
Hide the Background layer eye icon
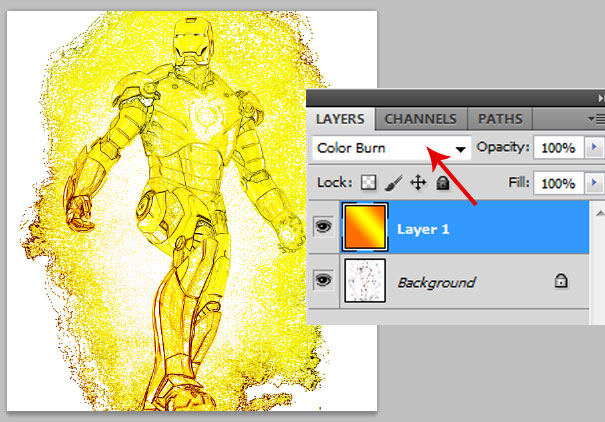[323, 279]
